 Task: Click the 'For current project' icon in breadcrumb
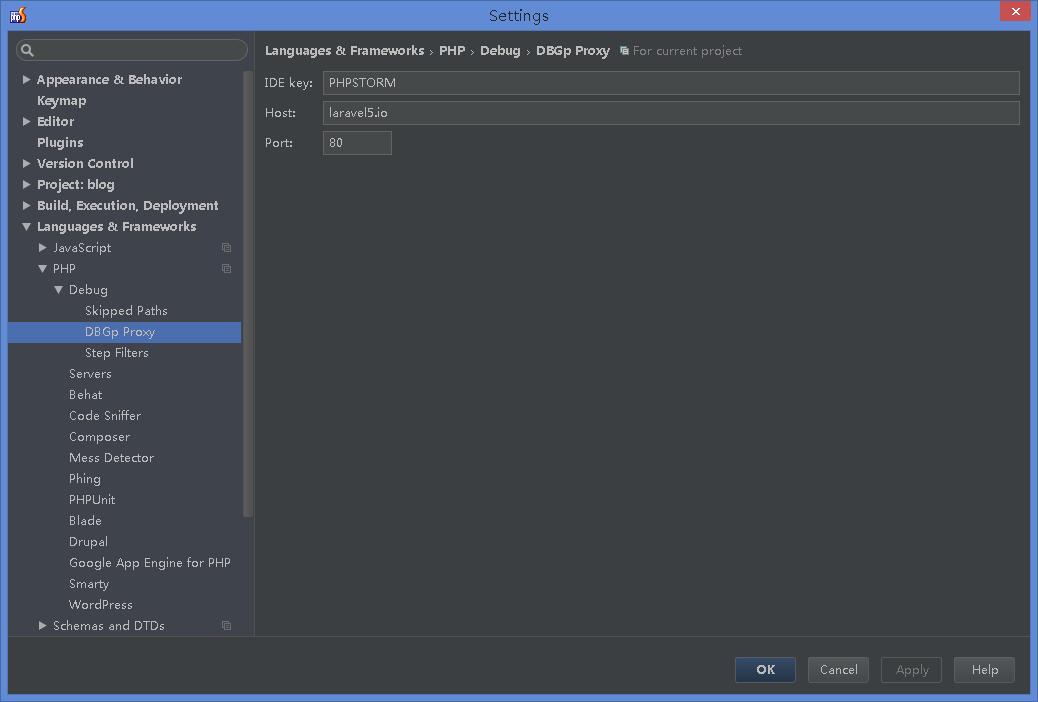[x=622, y=50]
